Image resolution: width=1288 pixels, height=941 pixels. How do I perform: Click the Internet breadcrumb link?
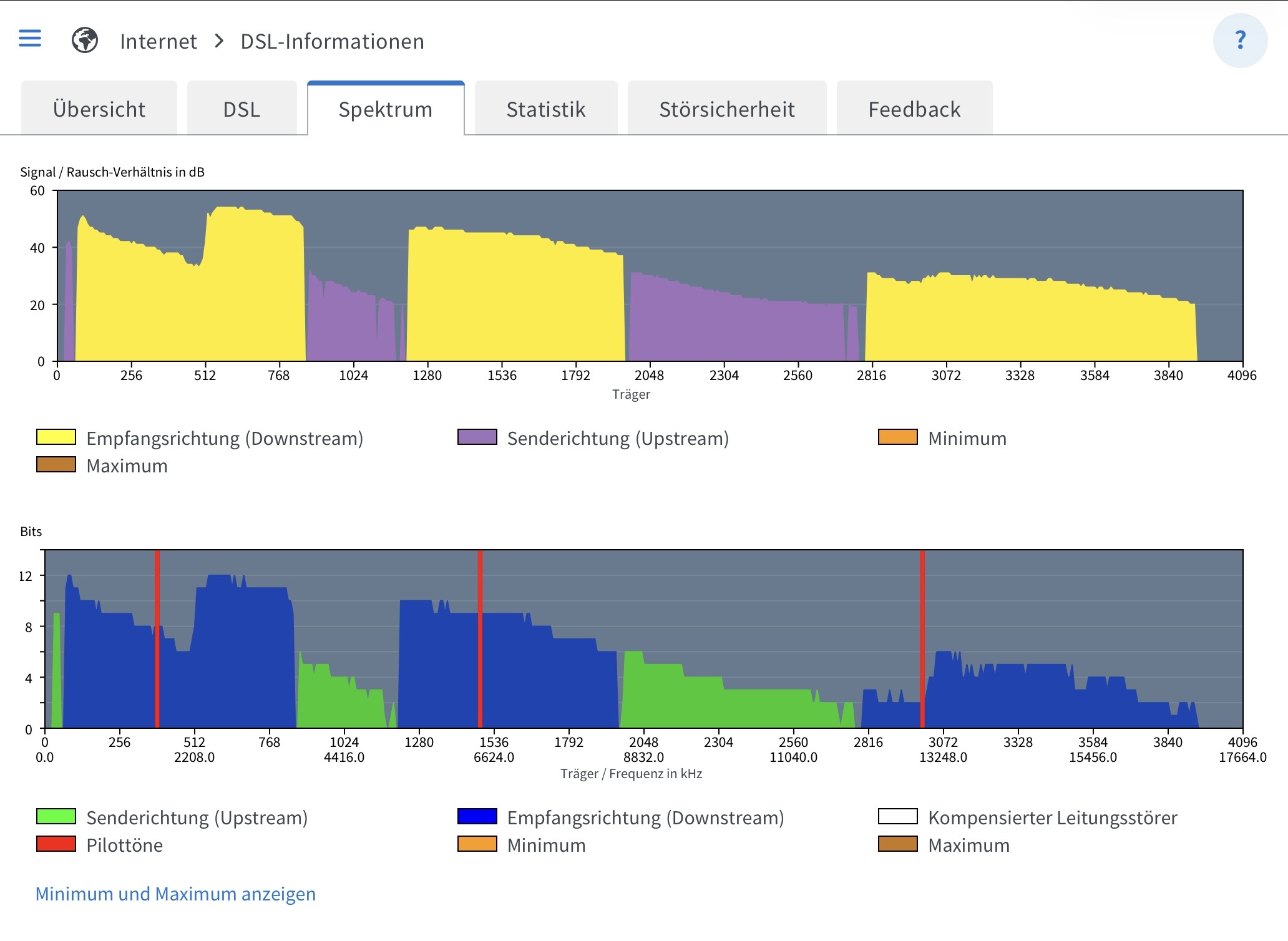pyautogui.click(x=158, y=41)
